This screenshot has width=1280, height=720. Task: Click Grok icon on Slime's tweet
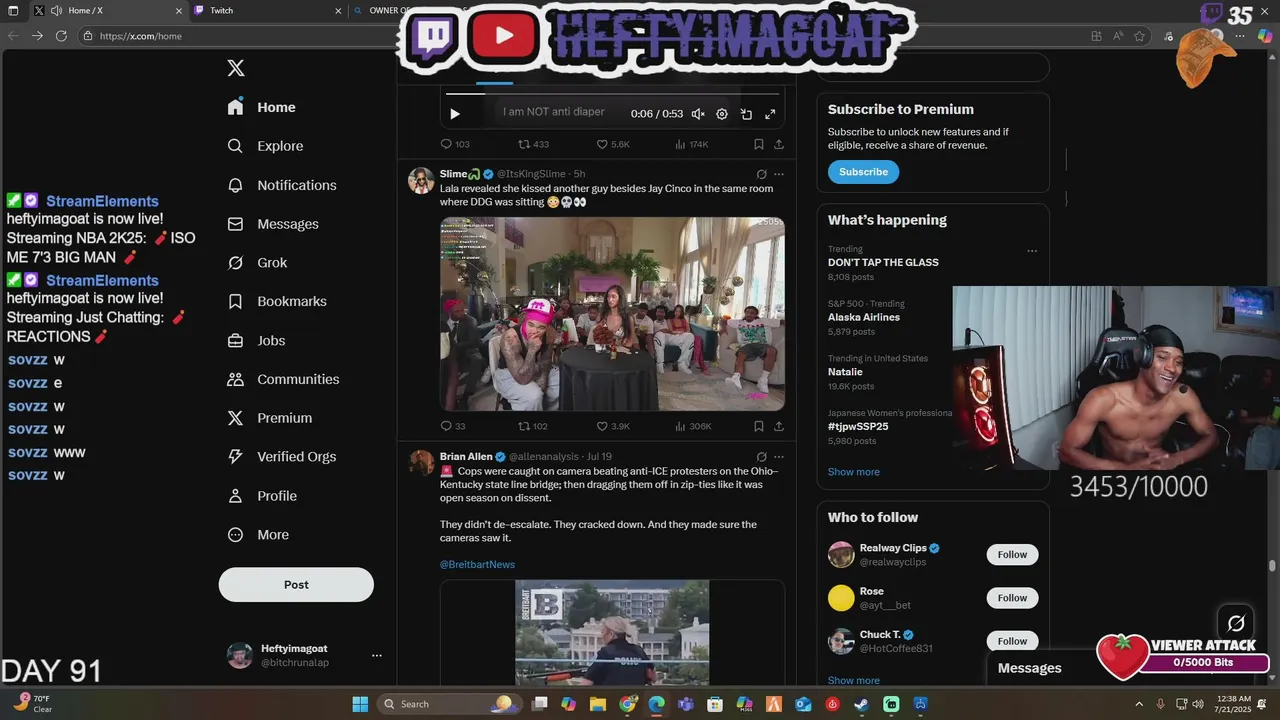click(x=761, y=174)
